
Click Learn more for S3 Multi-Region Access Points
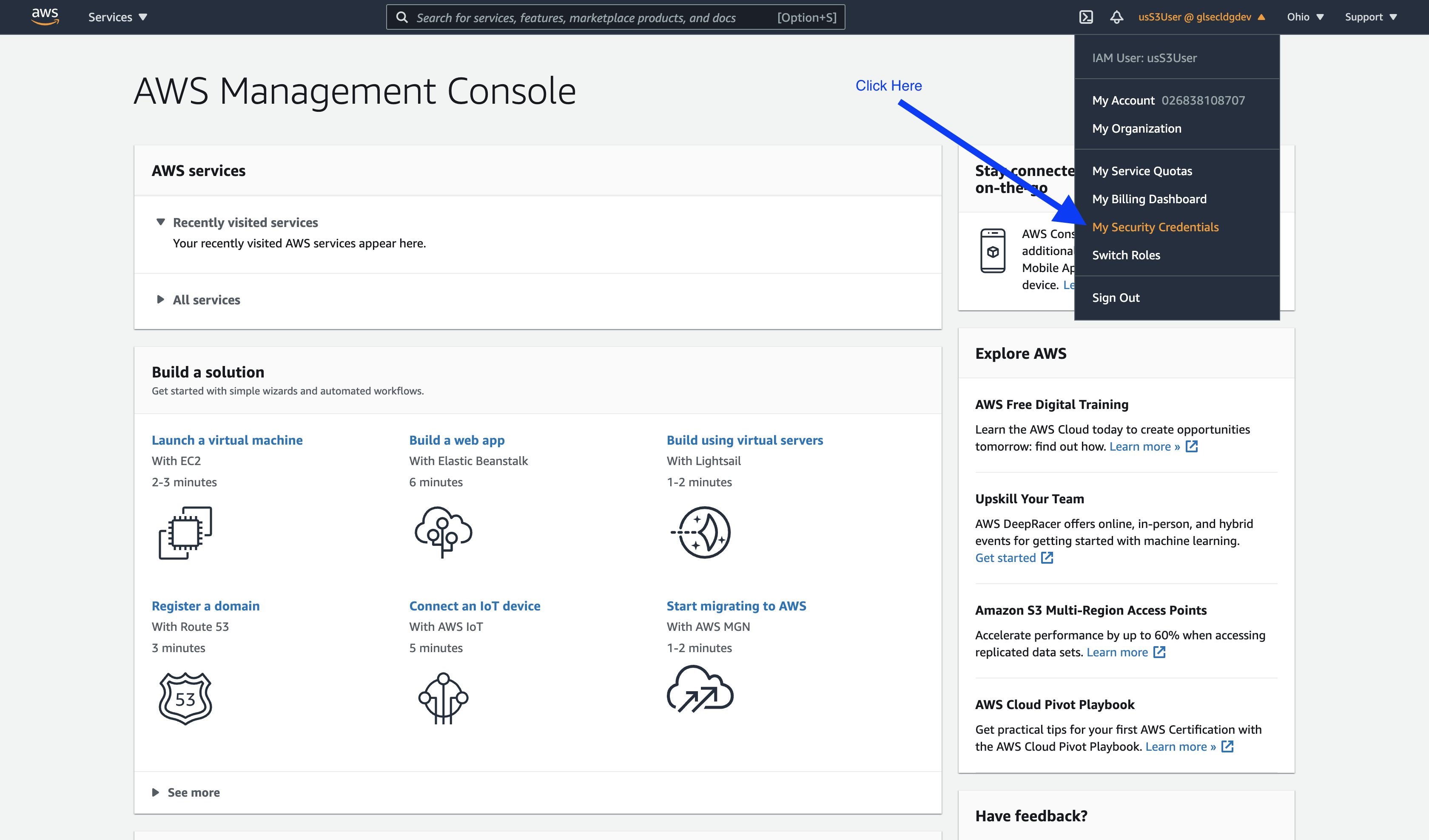click(1116, 653)
